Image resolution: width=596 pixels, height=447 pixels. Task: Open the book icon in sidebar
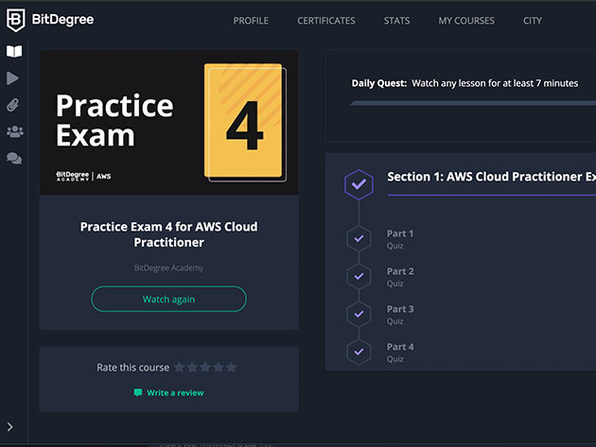[14, 51]
